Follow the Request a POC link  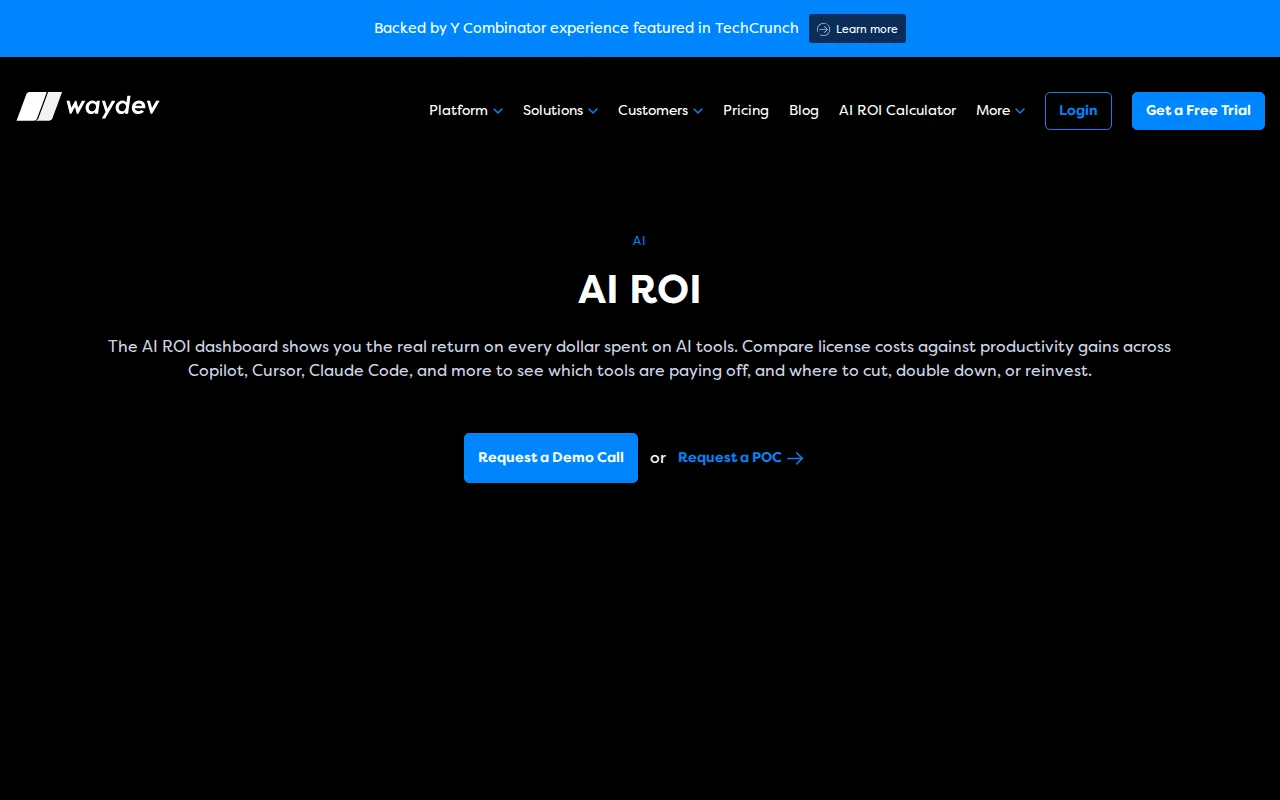click(x=741, y=458)
